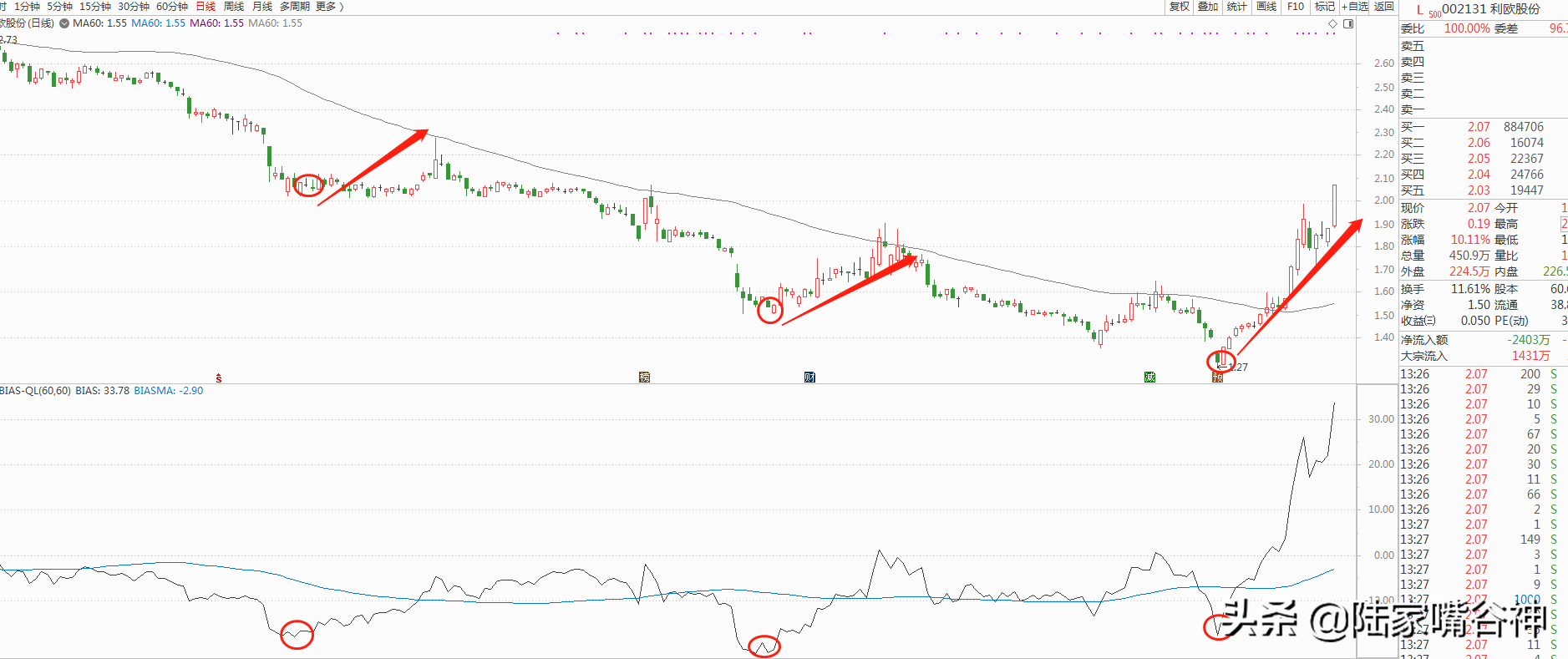Toggle the side panel layout icon
This screenshot has height=659, width=1568.
pos(1348,24)
